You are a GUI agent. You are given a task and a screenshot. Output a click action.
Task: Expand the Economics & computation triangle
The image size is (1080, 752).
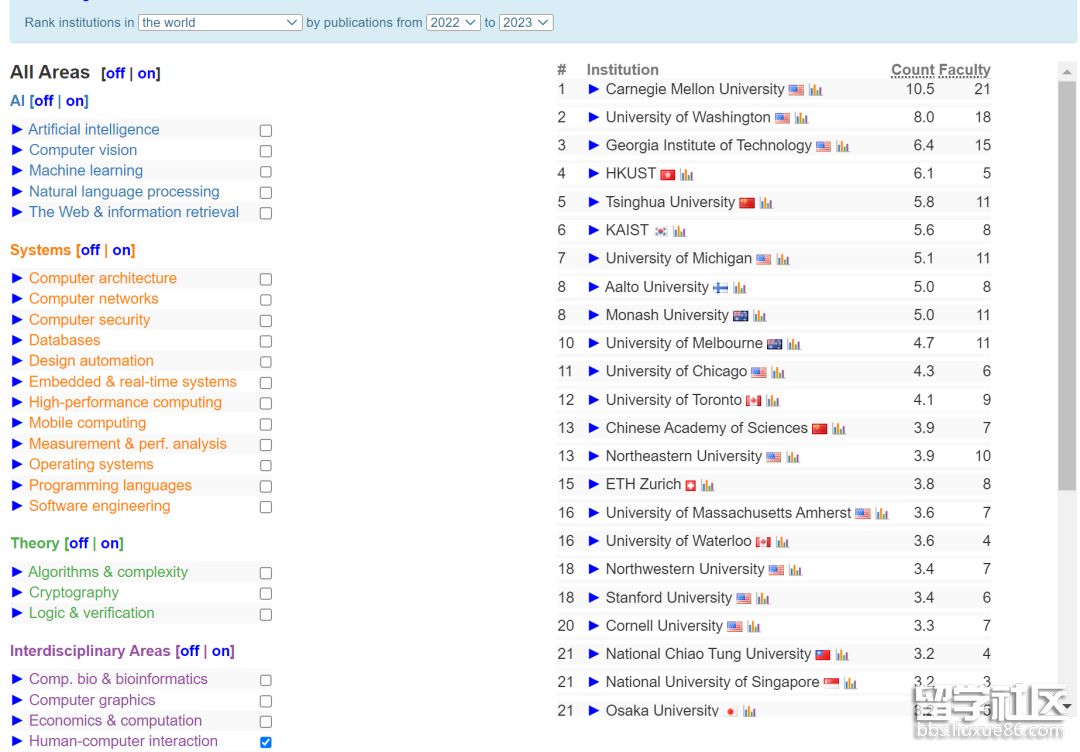[17, 720]
